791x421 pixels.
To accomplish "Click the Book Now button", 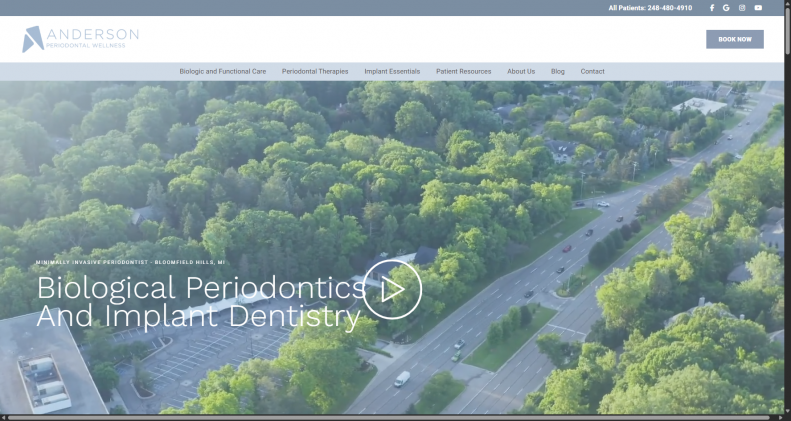I will point(734,39).
